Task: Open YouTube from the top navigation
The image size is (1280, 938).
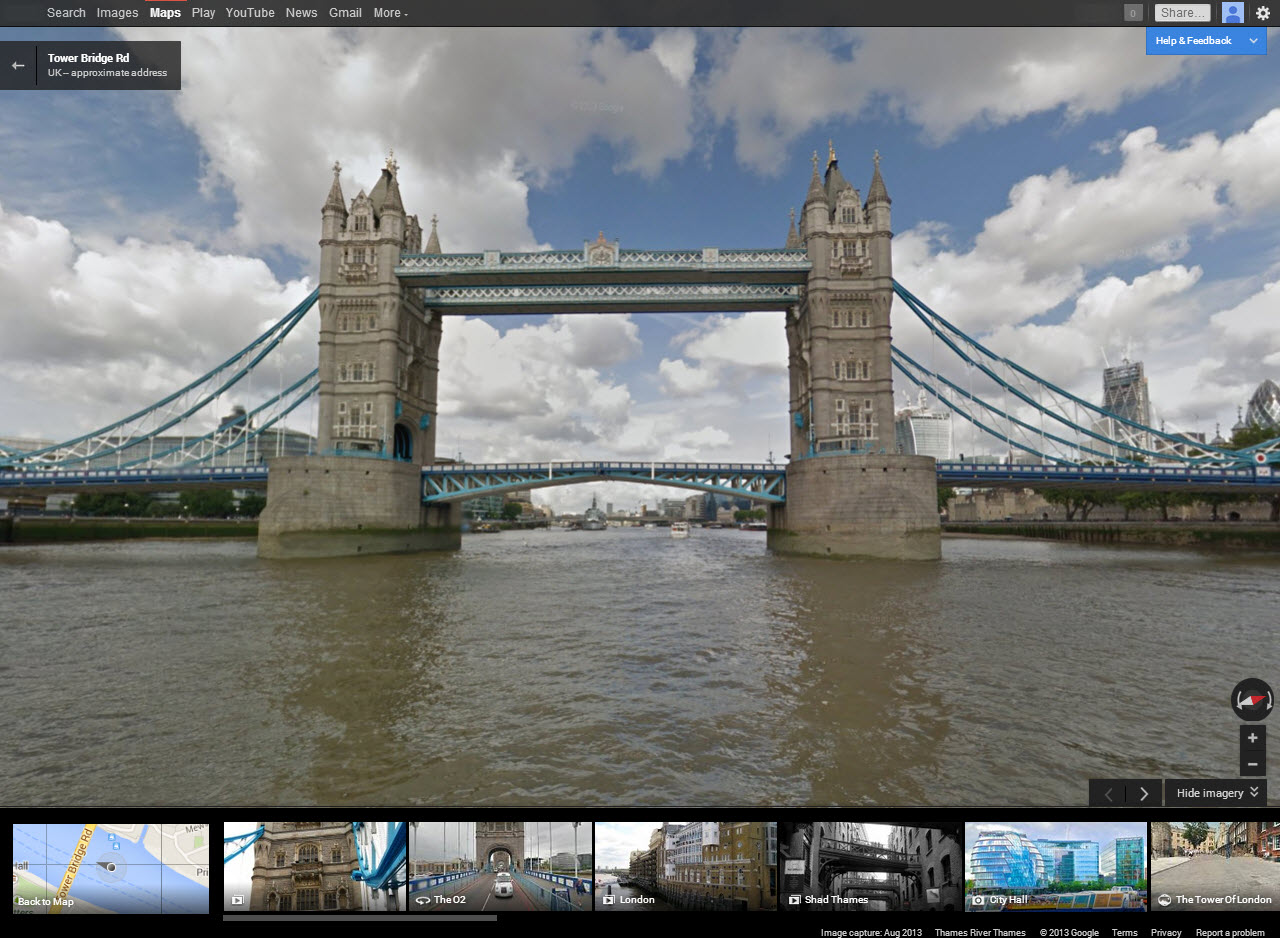Action: click(x=250, y=13)
